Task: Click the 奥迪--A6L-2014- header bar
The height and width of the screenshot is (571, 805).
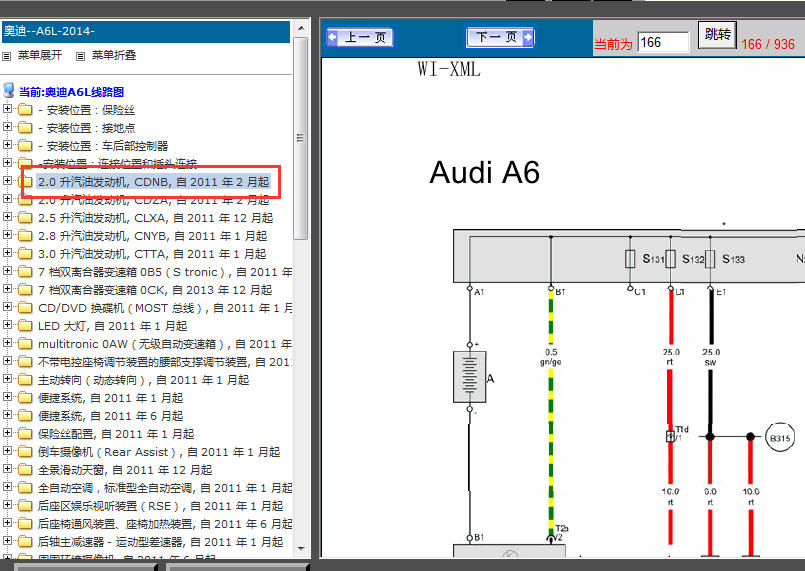Action: tap(146, 31)
